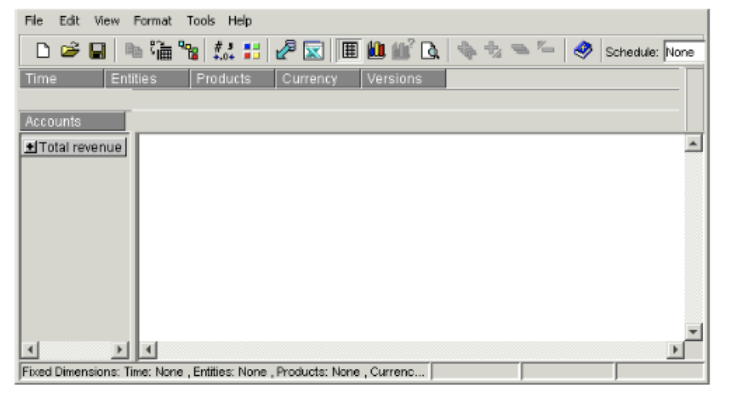732x402 pixels.
Task: Expand the Total revenue account node
Action: click(x=30, y=147)
